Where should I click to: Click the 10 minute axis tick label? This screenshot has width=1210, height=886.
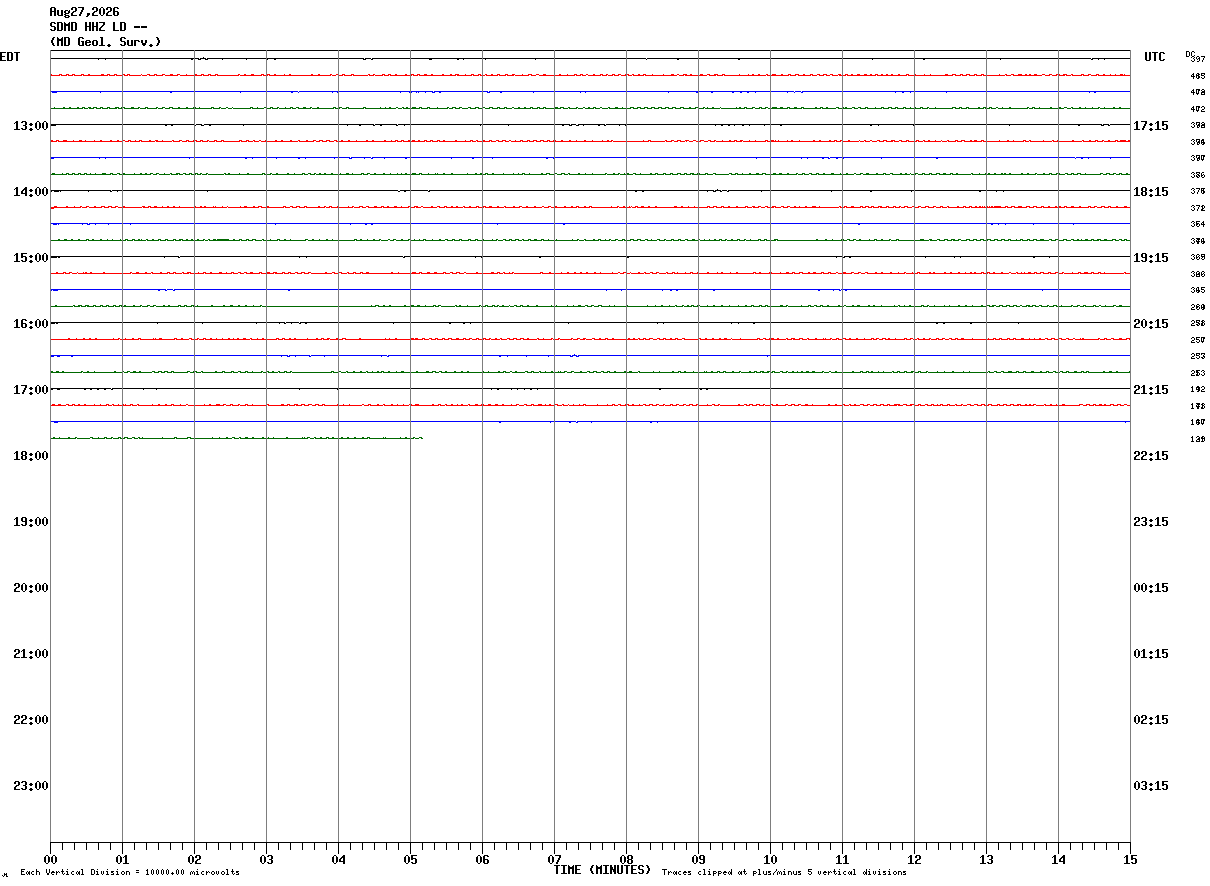point(770,859)
